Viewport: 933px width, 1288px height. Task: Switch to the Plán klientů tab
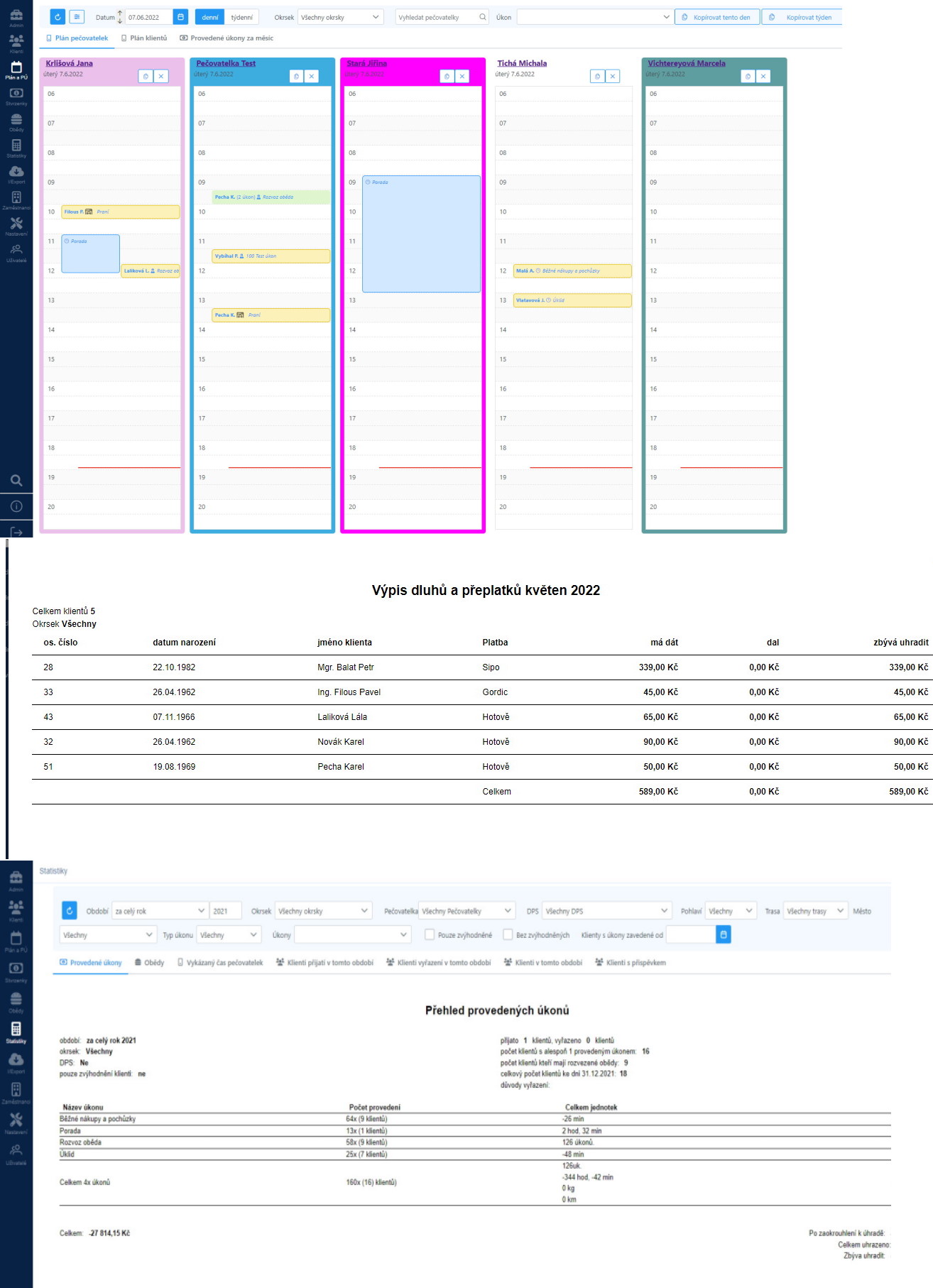[x=144, y=38]
